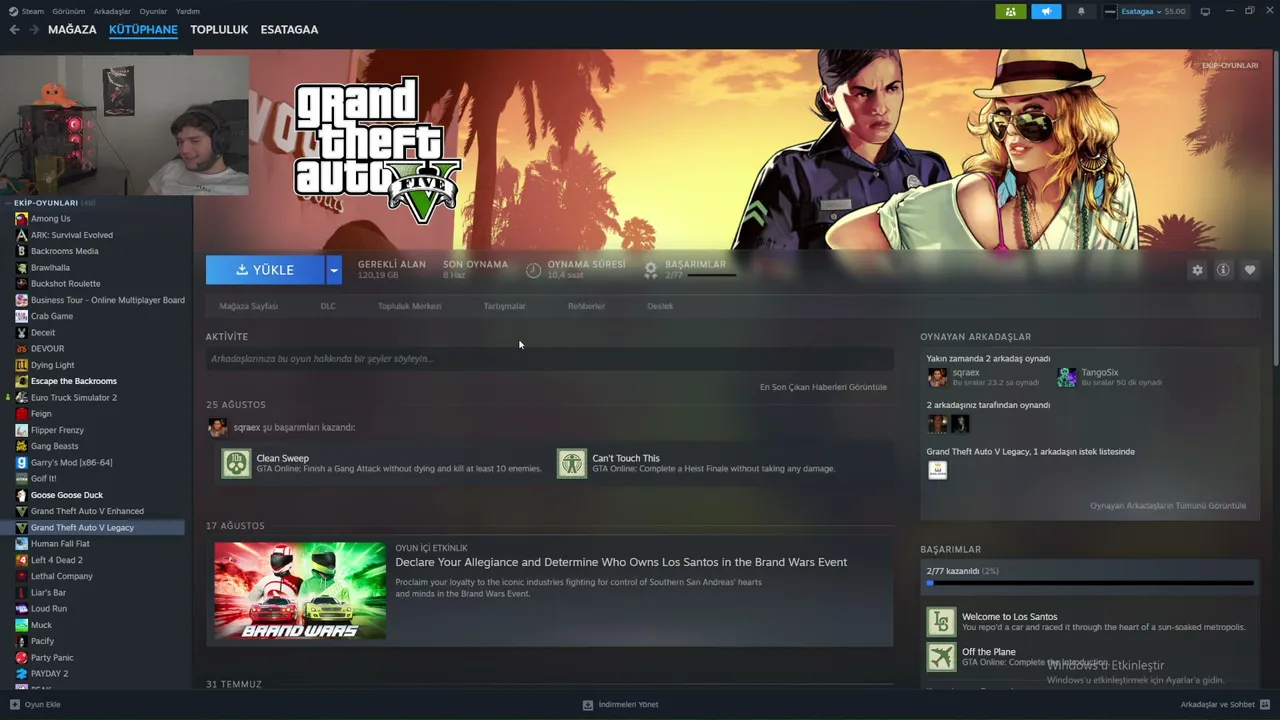Click the activity comment input field
Screen dimensions: 1280x720
549,359
